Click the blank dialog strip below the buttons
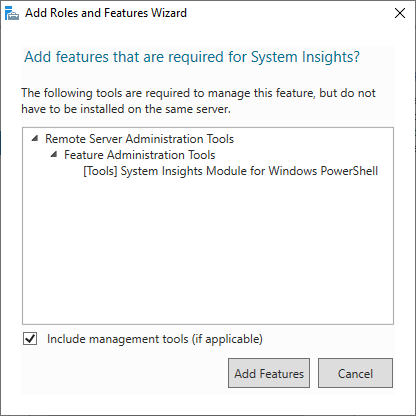 [208, 402]
